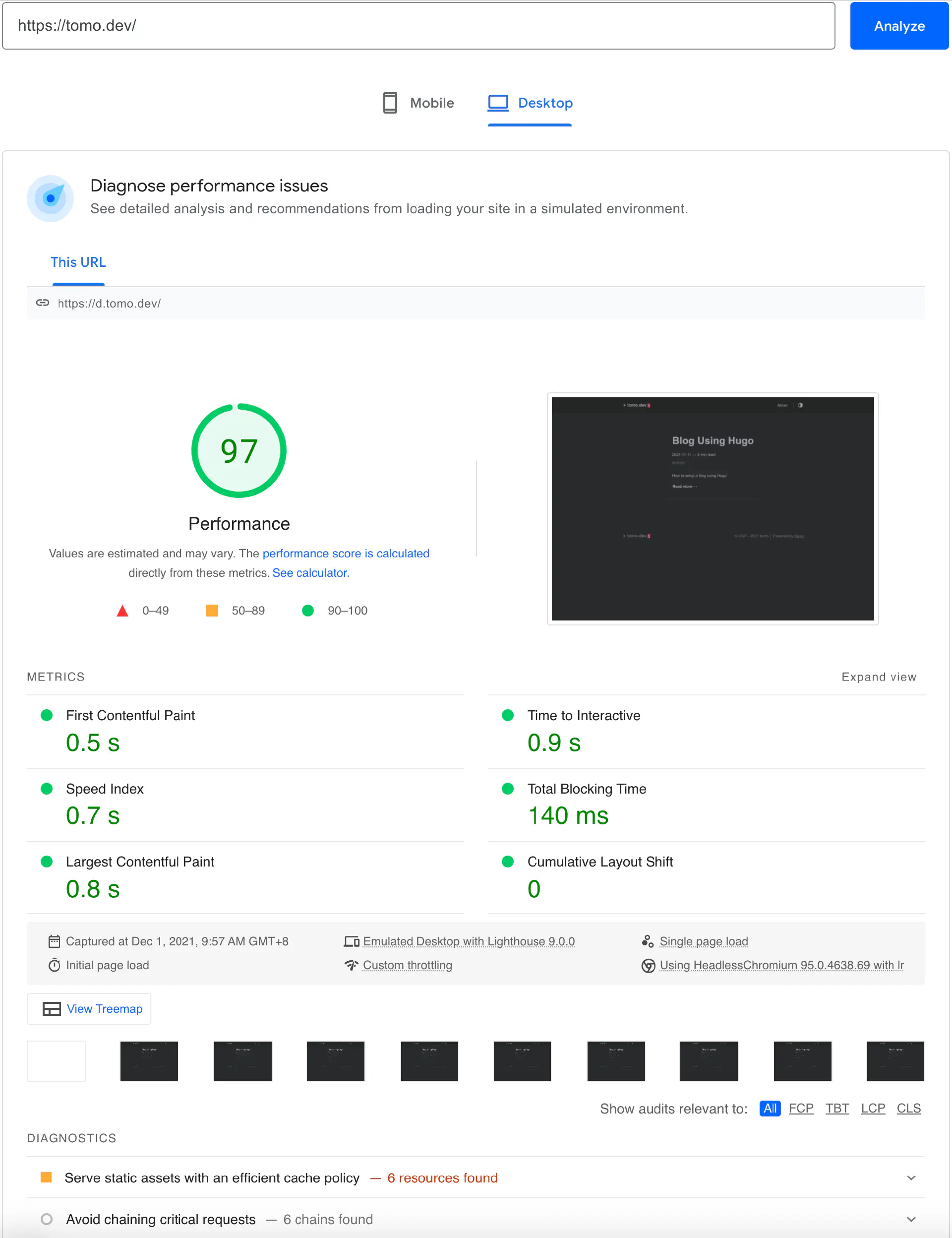Click the stopwatch icon by Initial page load

(54, 965)
